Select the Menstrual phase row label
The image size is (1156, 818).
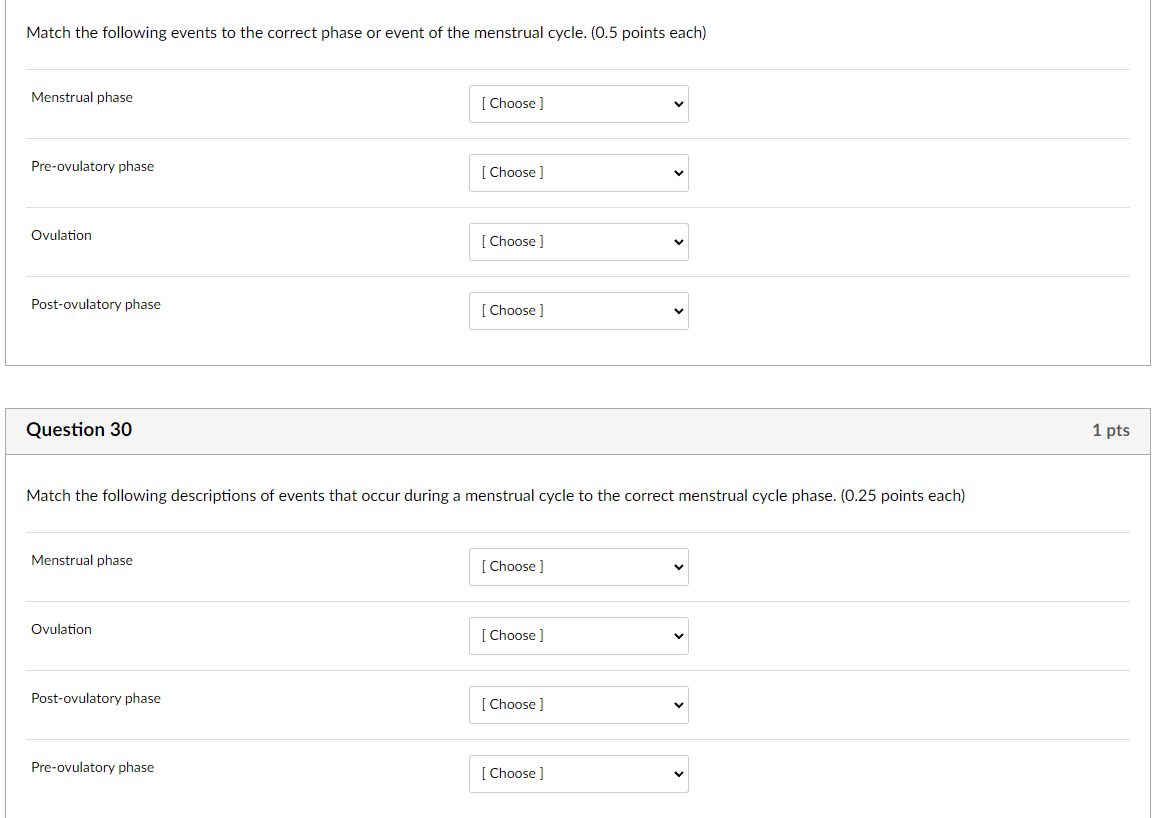pos(82,97)
